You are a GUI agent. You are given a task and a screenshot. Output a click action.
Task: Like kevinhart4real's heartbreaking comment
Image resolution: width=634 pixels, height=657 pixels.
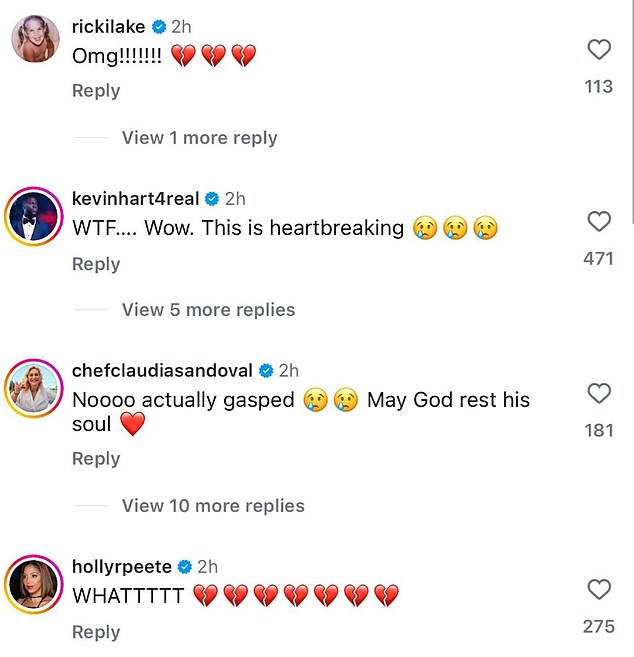click(x=599, y=221)
